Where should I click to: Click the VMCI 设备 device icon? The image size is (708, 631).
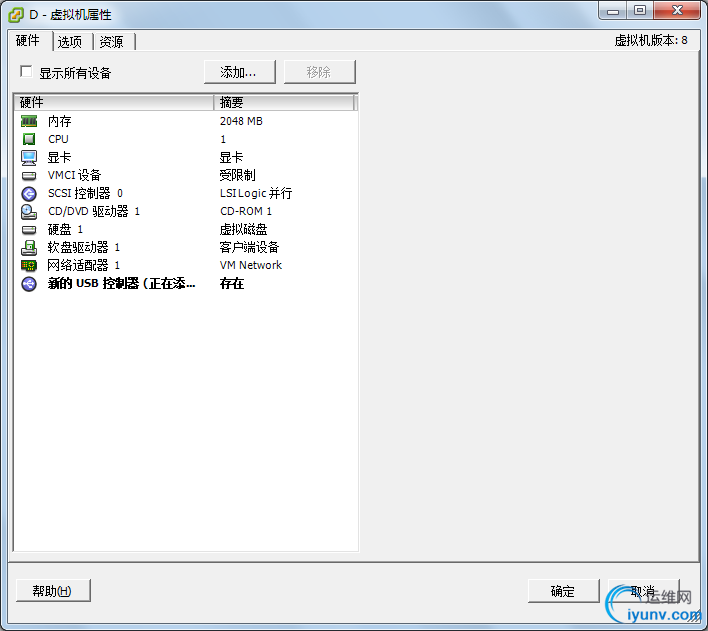tap(29, 175)
